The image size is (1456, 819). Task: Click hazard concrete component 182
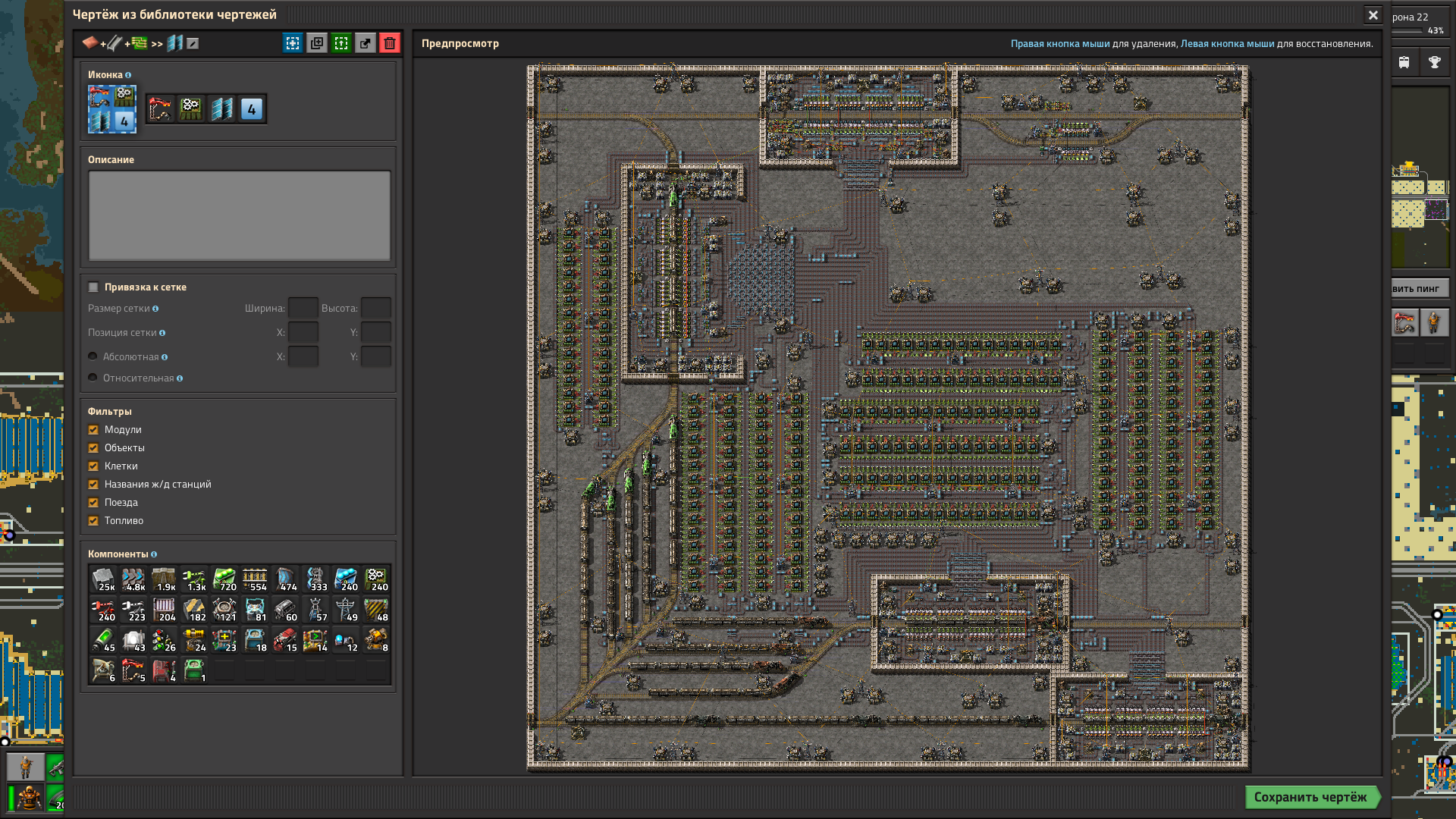[x=194, y=610]
